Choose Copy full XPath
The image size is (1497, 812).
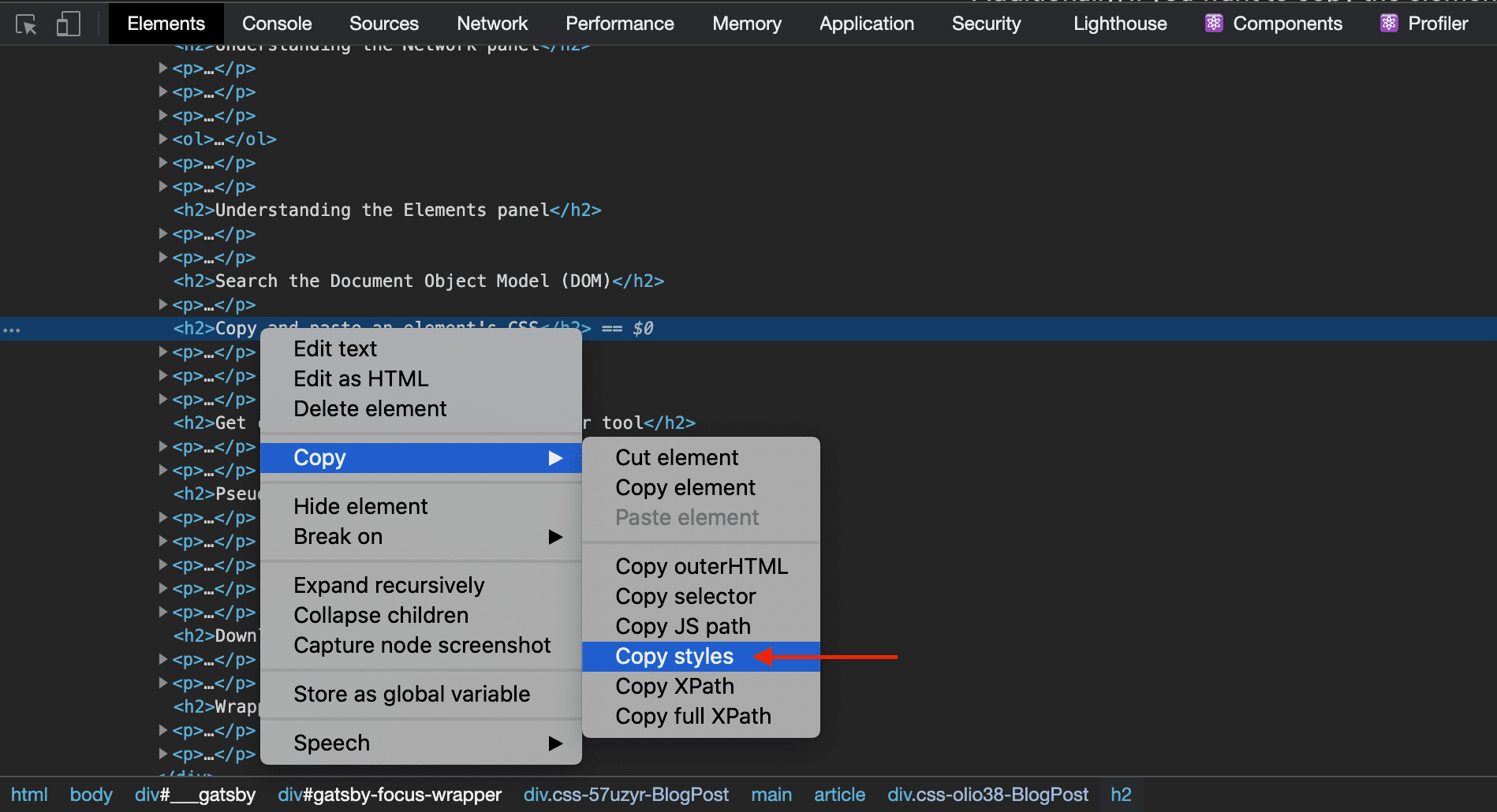(x=700, y=716)
